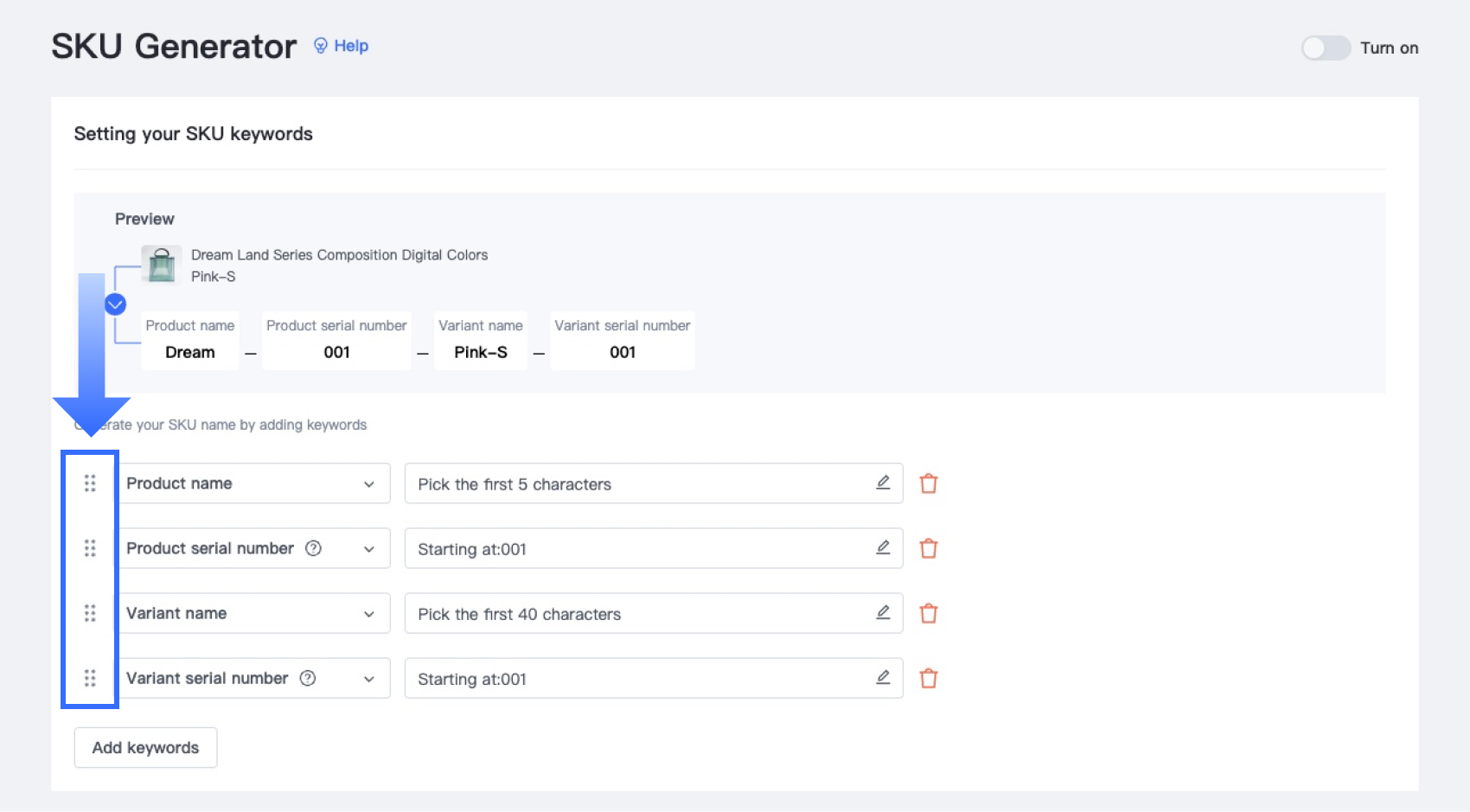
Task: Open the Product name keyword dropdown
Action: tap(369, 483)
